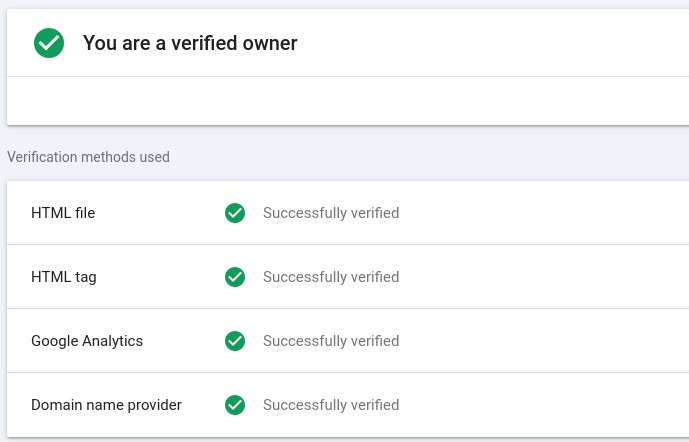Expand the HTML tag method label
Image resolution: width=689 pixels, height=442 pixels.
coord(64,277)
